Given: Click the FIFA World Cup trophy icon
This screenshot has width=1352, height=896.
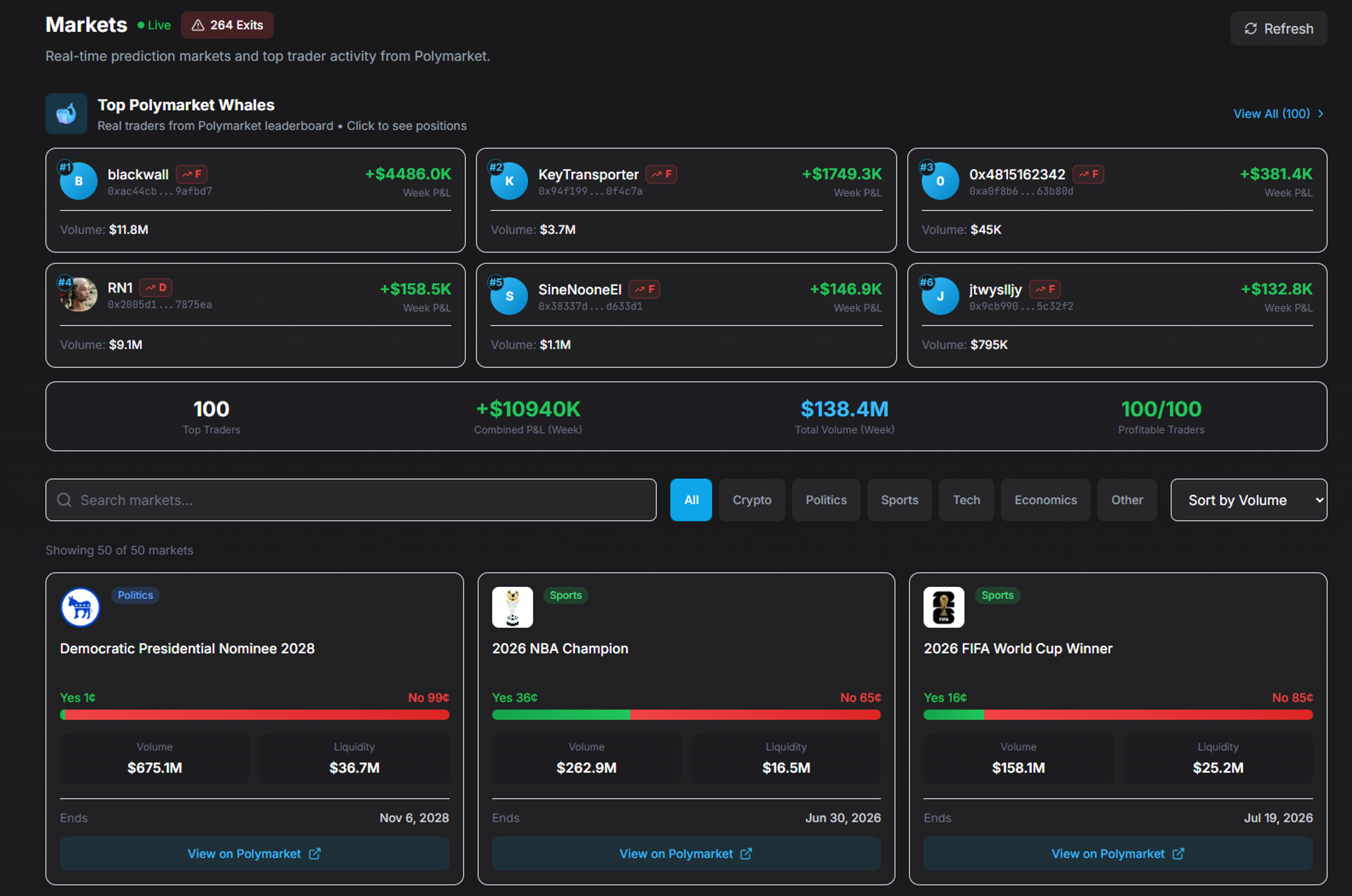Looking at the screenshot, I should coord(944,607).
